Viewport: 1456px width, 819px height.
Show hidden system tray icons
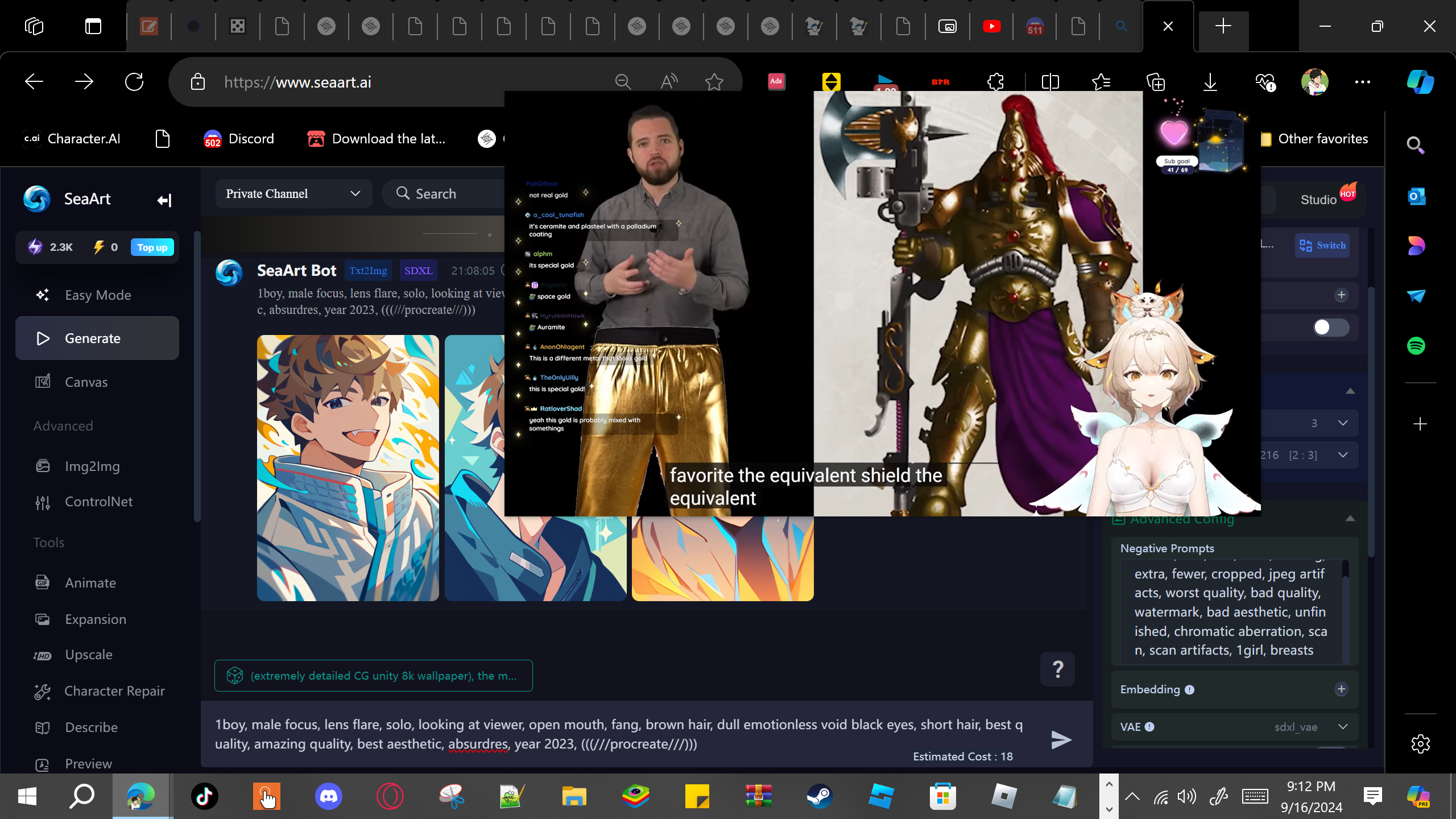[1132, 796]
